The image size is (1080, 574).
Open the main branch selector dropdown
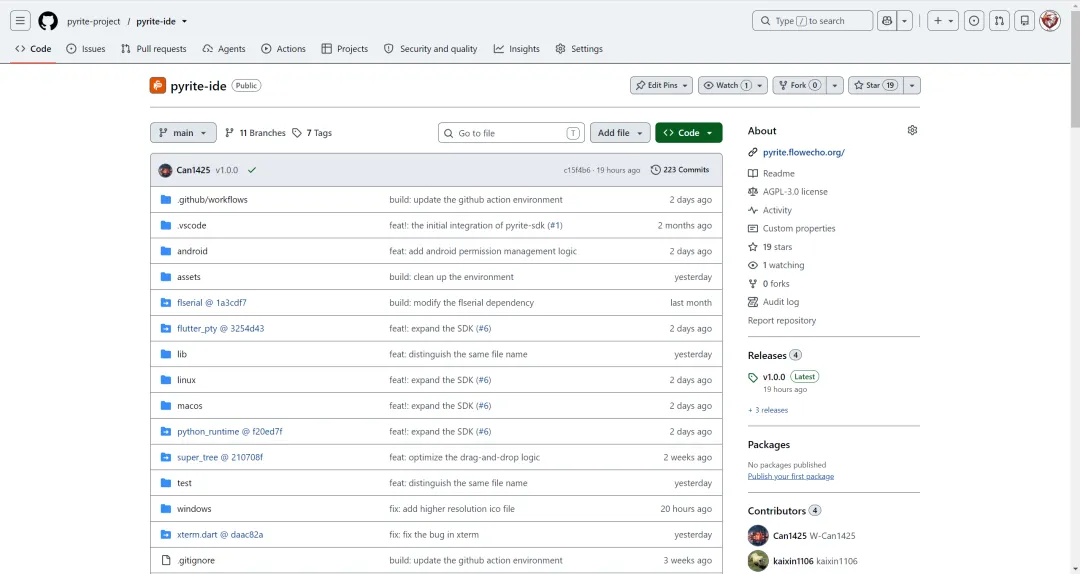(x=183, y=132)
